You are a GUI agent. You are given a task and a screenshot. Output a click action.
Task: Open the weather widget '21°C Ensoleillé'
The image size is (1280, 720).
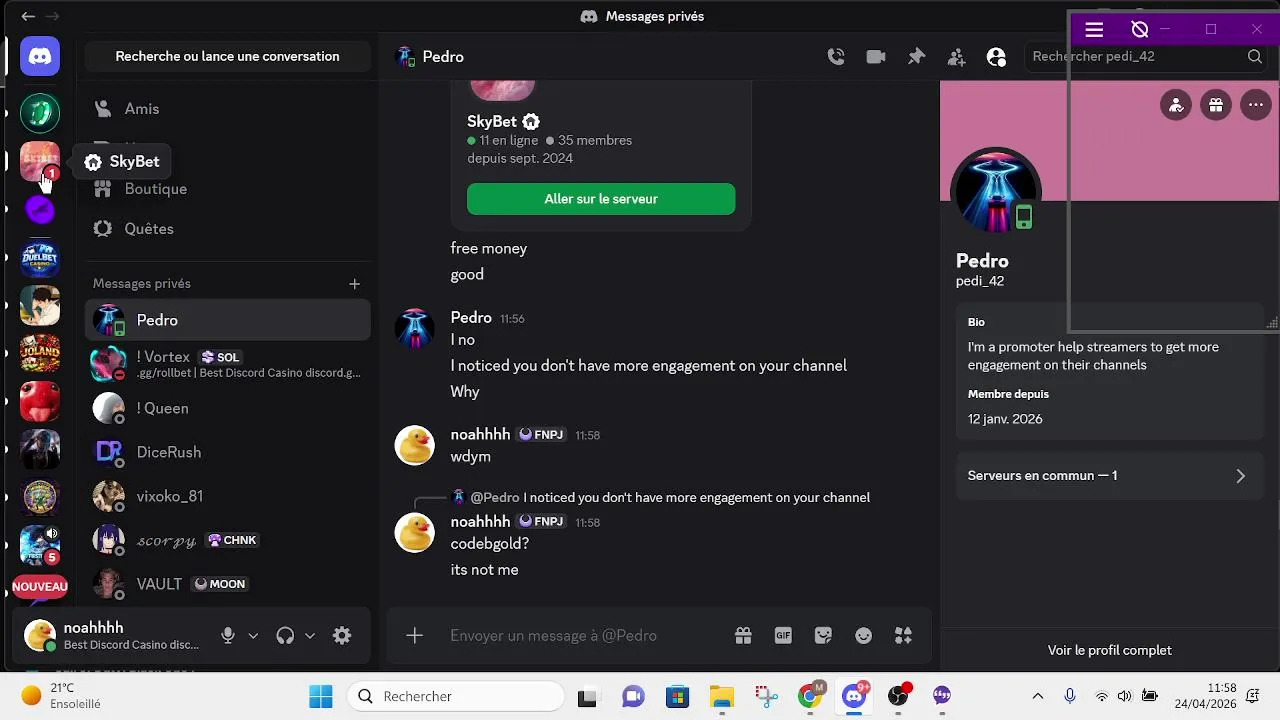pos(62,696)
